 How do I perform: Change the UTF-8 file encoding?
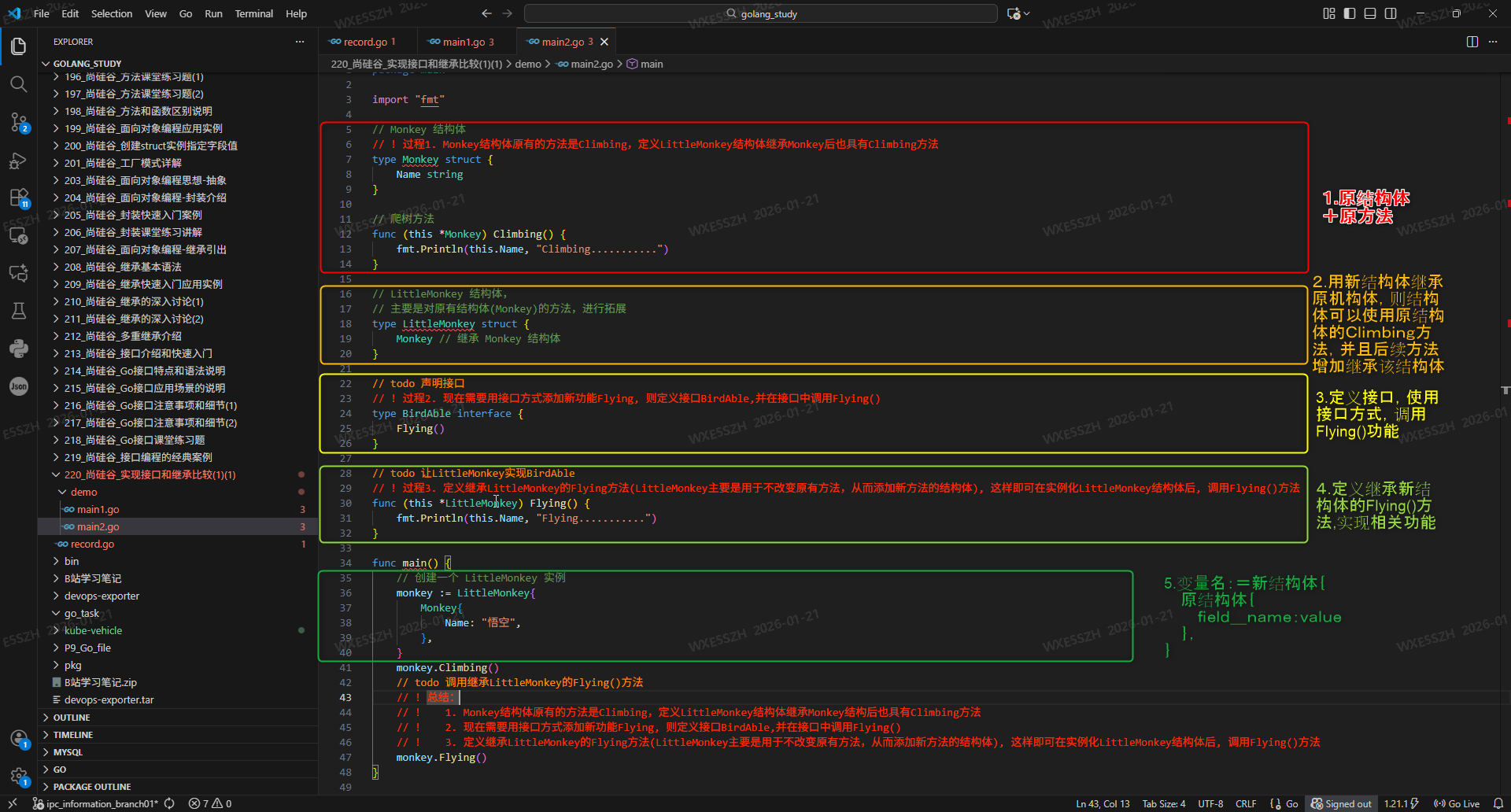click(x=1210, y=803)
